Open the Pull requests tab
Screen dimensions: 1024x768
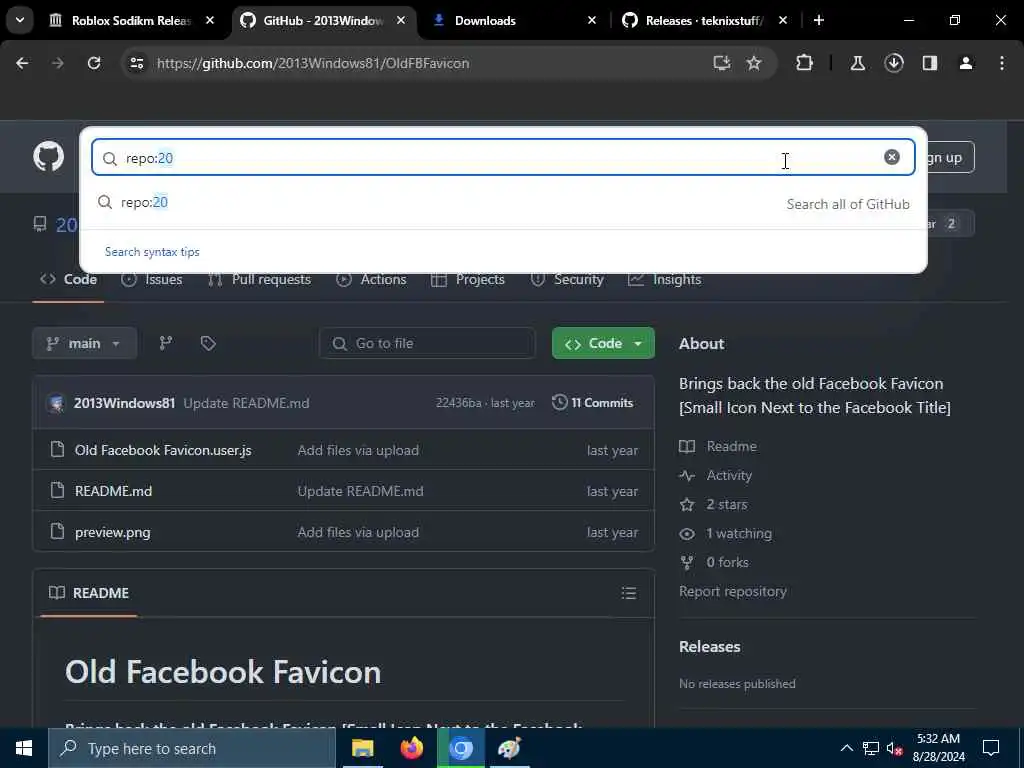pyautogui.click(x=259, y=280)
